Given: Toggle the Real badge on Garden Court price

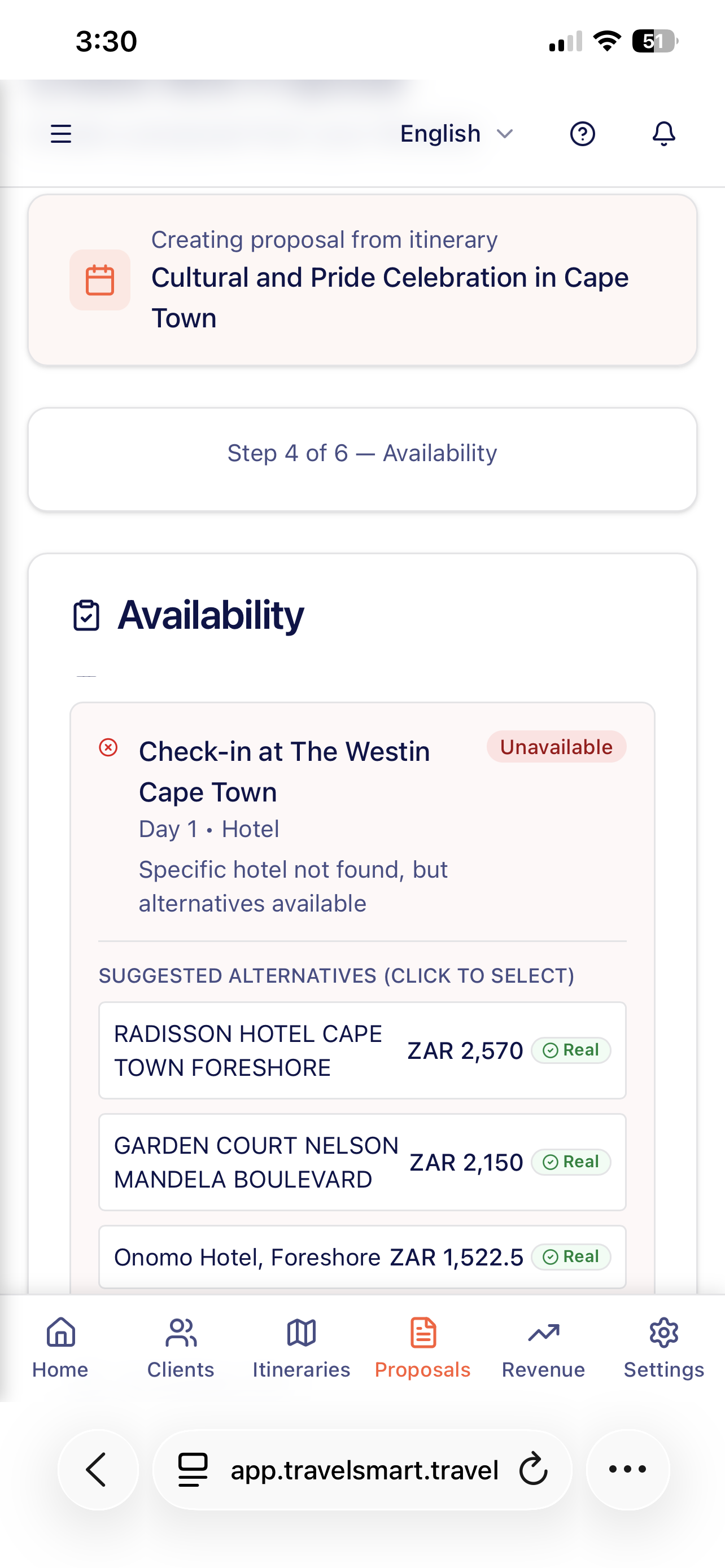Looking at the screenshot, I should pyautogui.click(x=570, y=1162).
